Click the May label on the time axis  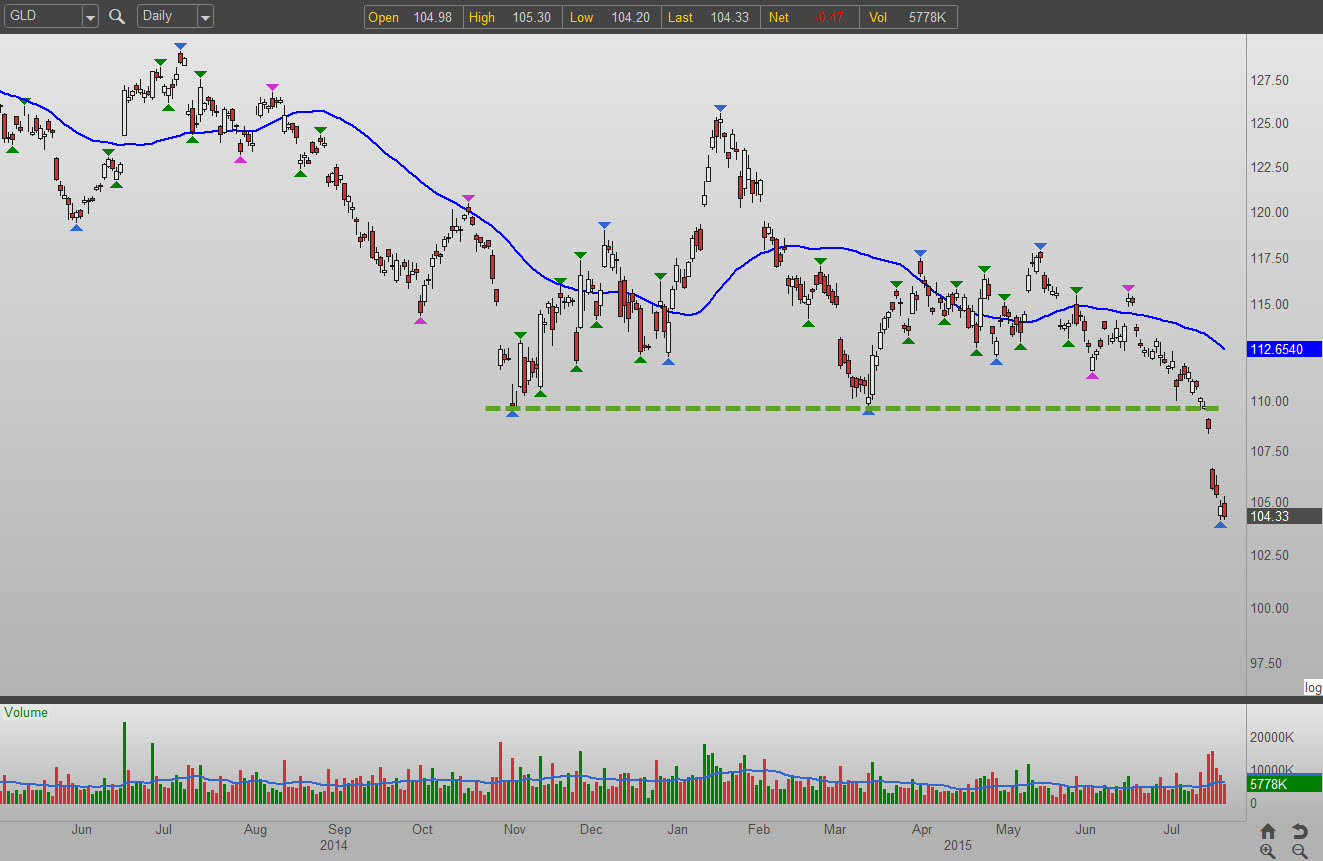click(1008, 829)
